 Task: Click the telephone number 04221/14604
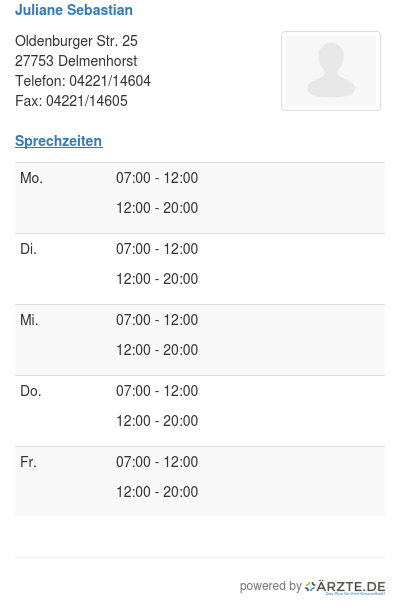coord(110,81)
